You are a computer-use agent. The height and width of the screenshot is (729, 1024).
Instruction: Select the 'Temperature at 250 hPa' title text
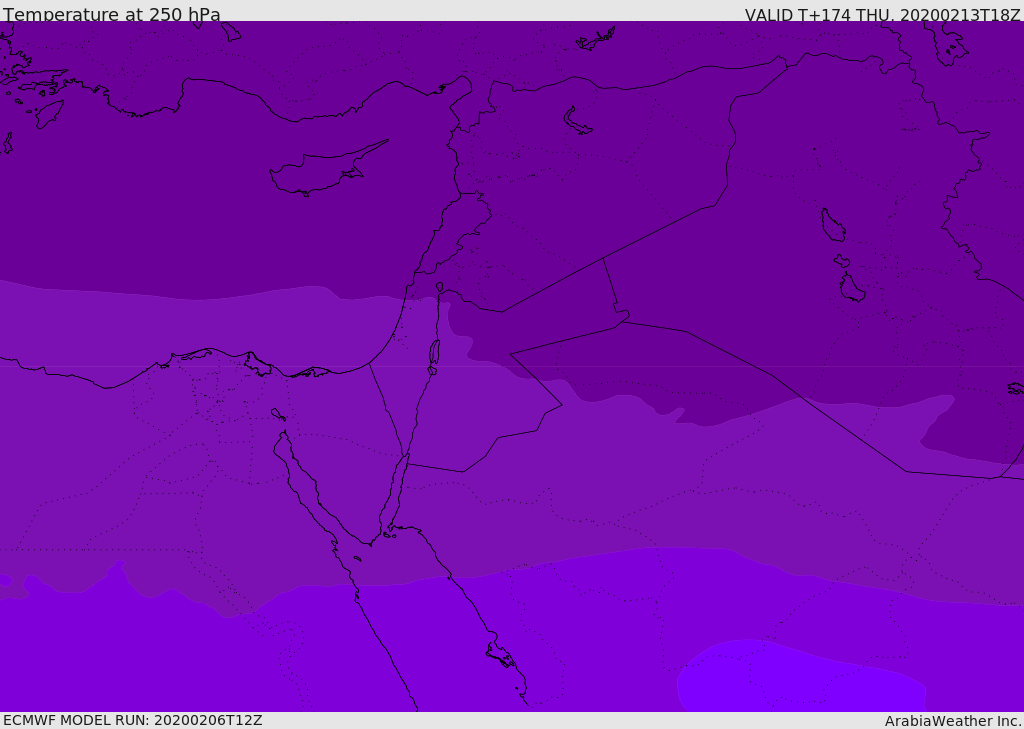point(112,14)
